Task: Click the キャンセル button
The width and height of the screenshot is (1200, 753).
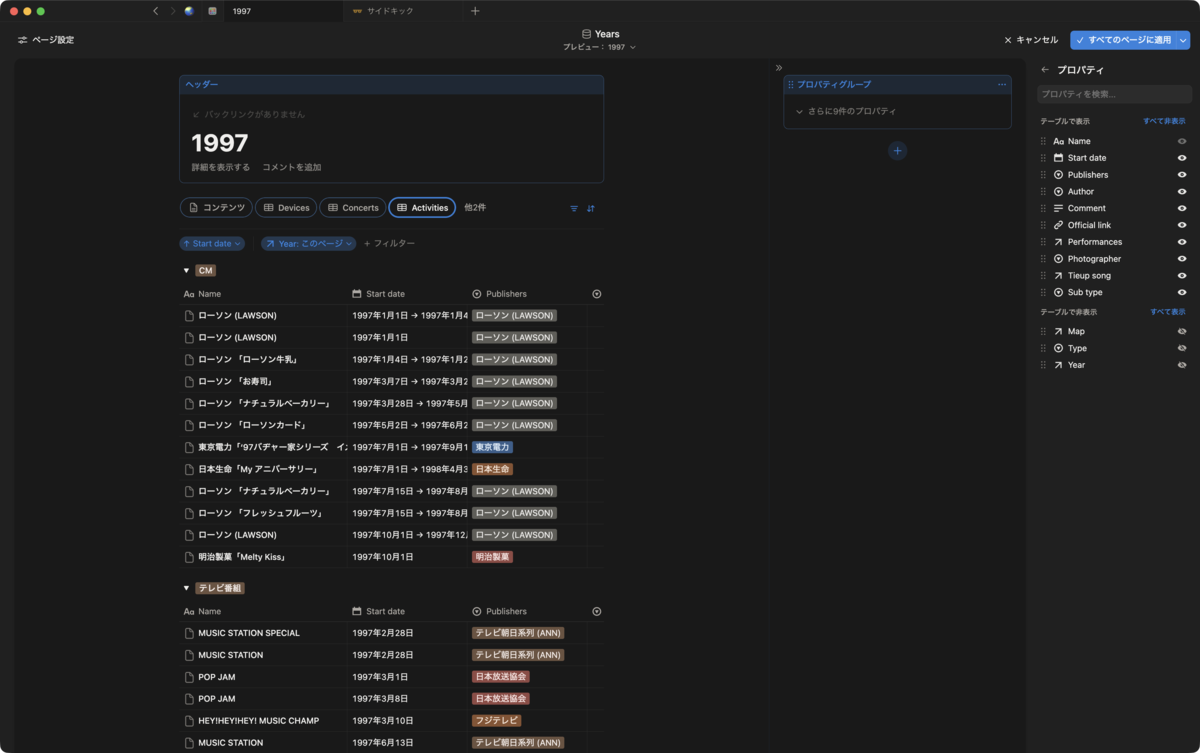Action: [1031, 40]
